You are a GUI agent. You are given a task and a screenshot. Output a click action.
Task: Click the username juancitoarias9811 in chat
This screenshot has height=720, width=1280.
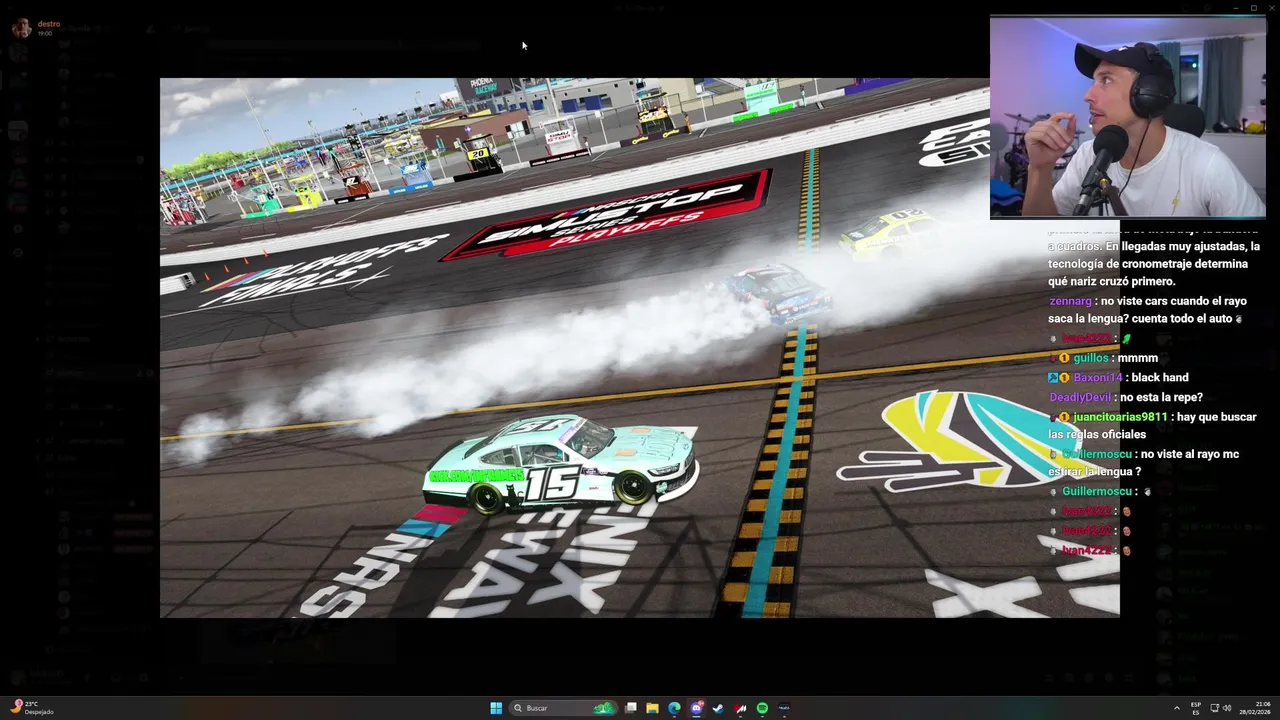tap(1120, 417)
